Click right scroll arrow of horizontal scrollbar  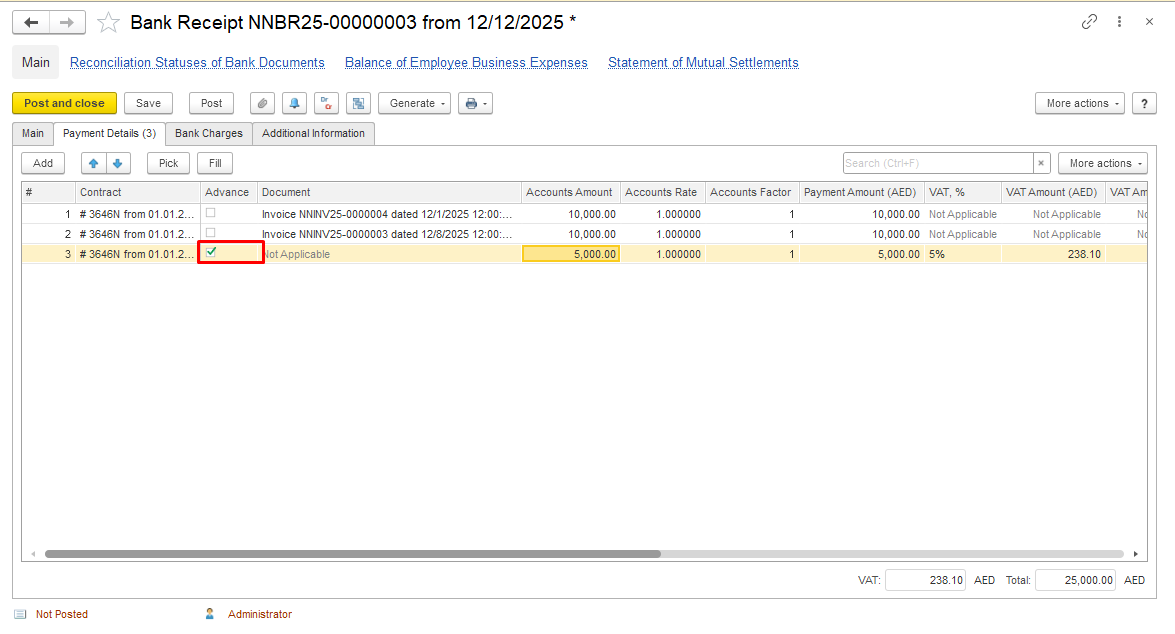coord(1136,555)
